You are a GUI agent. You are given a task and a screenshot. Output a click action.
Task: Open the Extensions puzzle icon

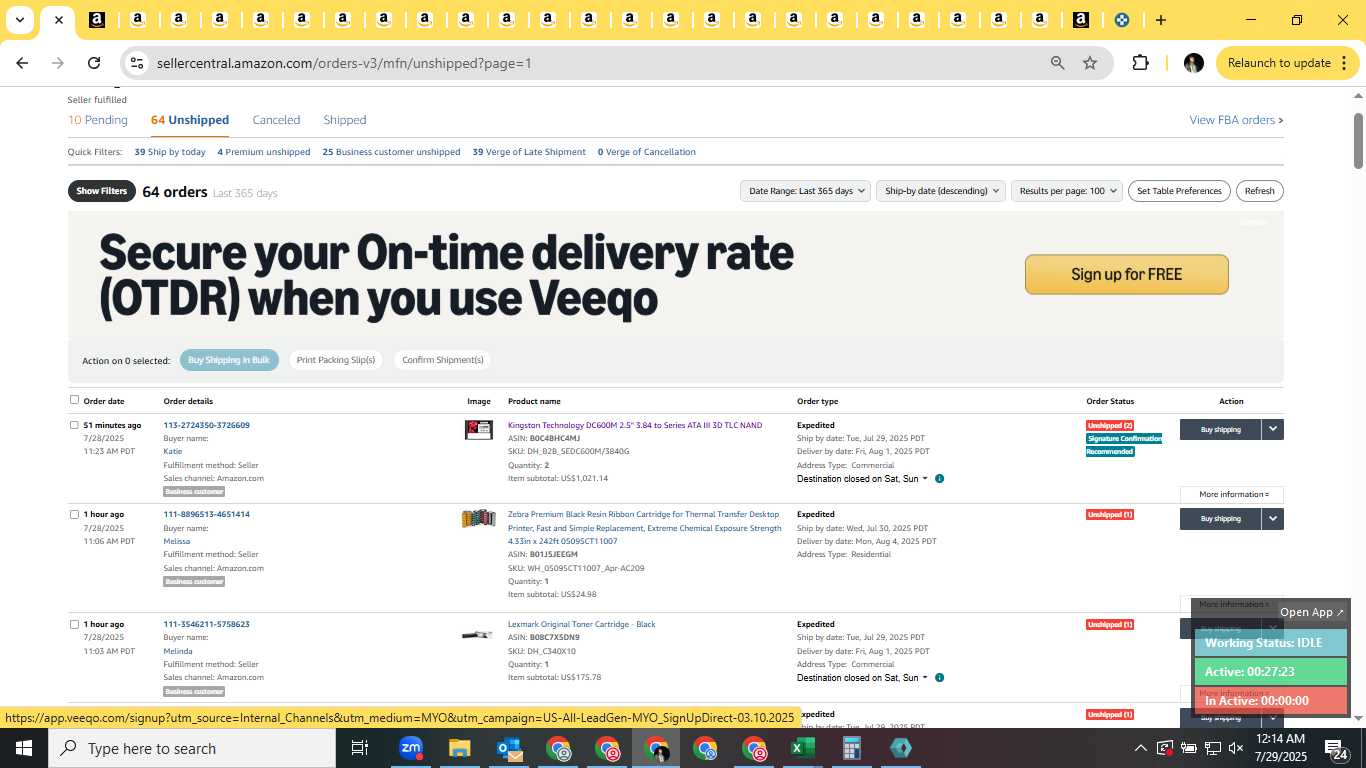(1140, 63)
